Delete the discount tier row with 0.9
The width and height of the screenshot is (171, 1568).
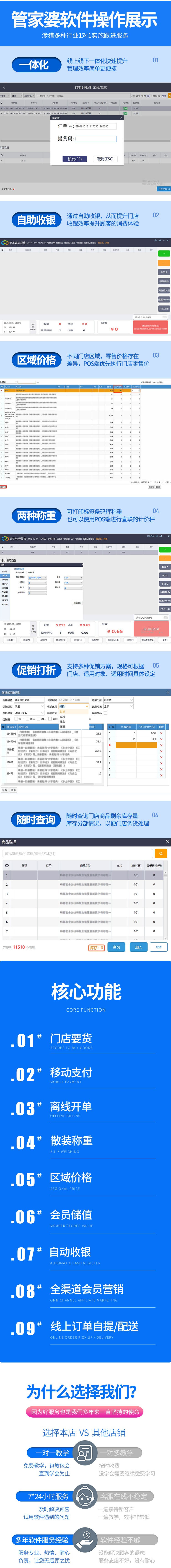click(x=161, y=739)
